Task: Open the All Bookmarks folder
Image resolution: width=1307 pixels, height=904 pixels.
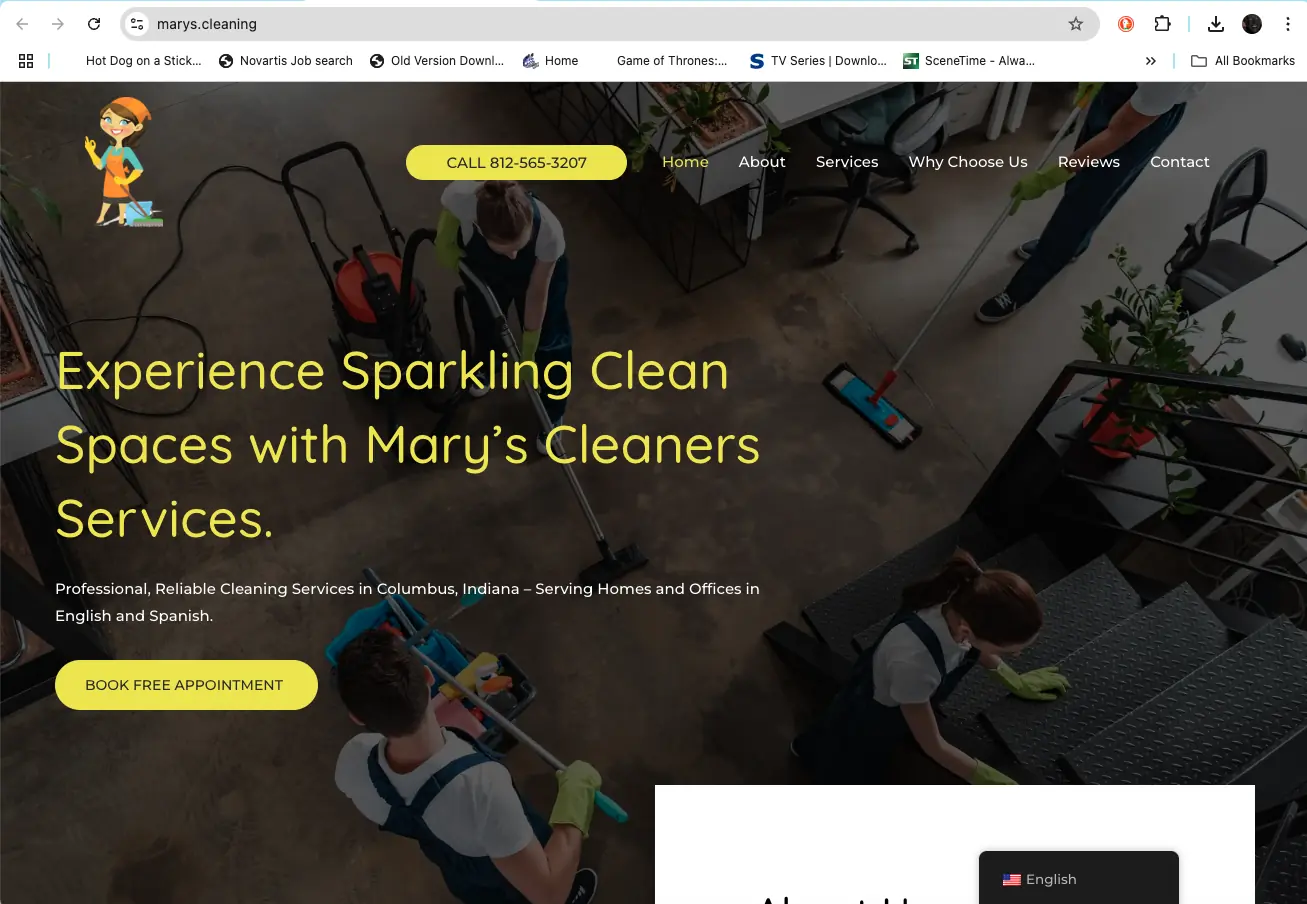Action: click(1243, 61)
